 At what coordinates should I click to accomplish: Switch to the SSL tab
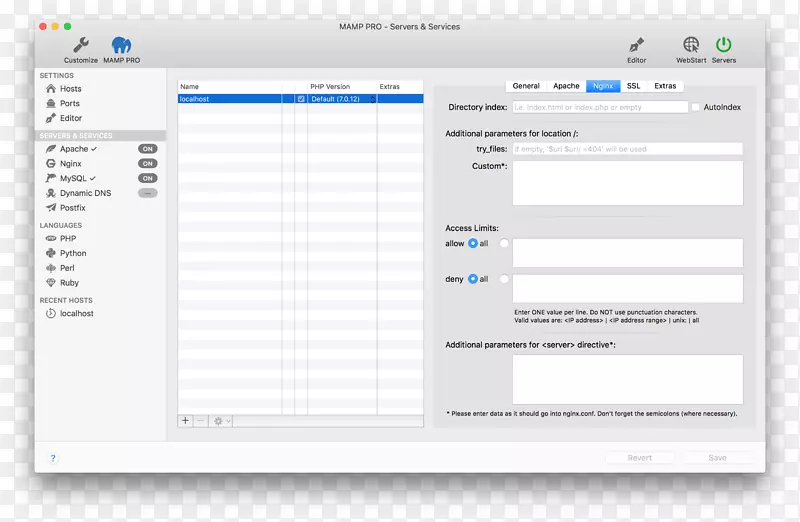633,86
